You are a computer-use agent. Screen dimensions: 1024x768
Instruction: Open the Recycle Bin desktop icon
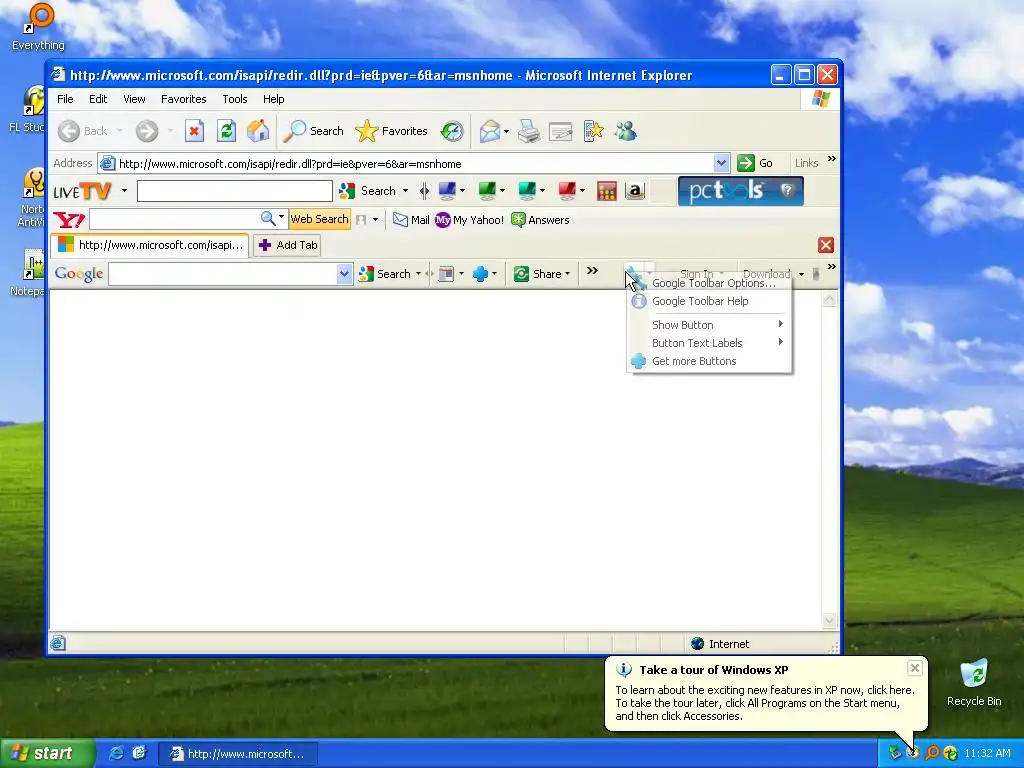coord(974,682)
